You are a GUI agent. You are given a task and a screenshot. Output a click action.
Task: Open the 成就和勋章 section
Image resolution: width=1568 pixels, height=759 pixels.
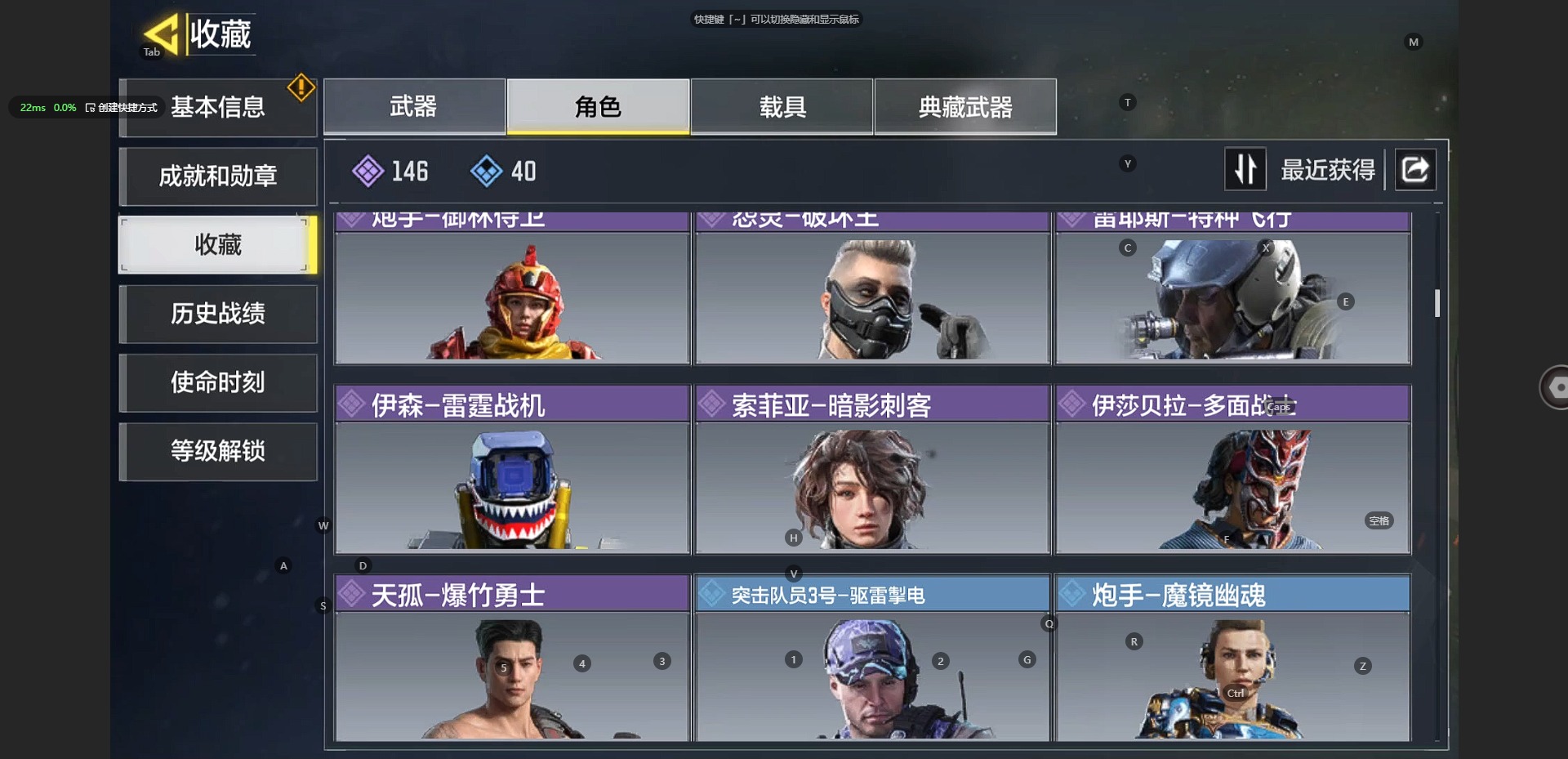(218, 176)
